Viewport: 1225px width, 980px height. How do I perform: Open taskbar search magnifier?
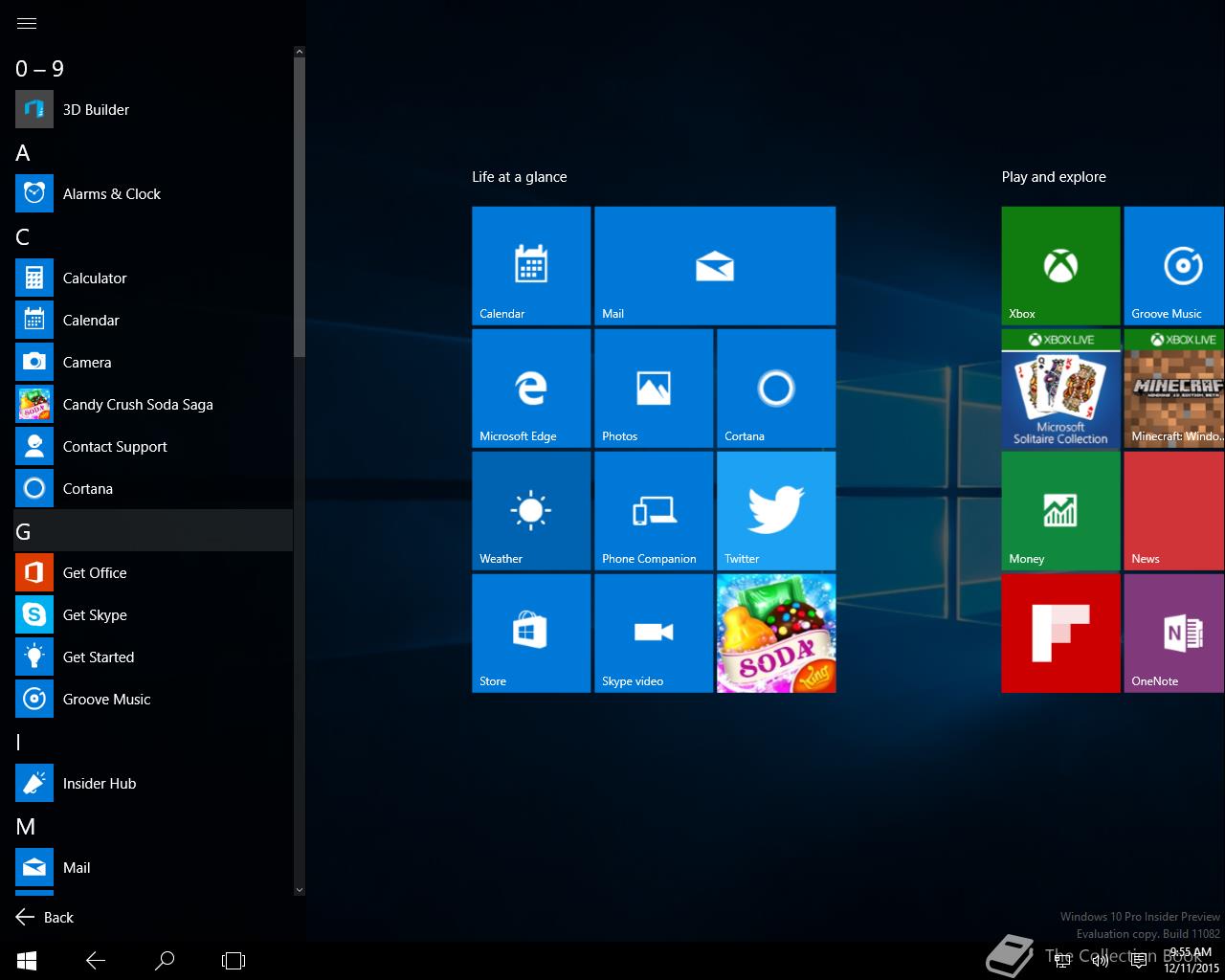pos(165,960)
